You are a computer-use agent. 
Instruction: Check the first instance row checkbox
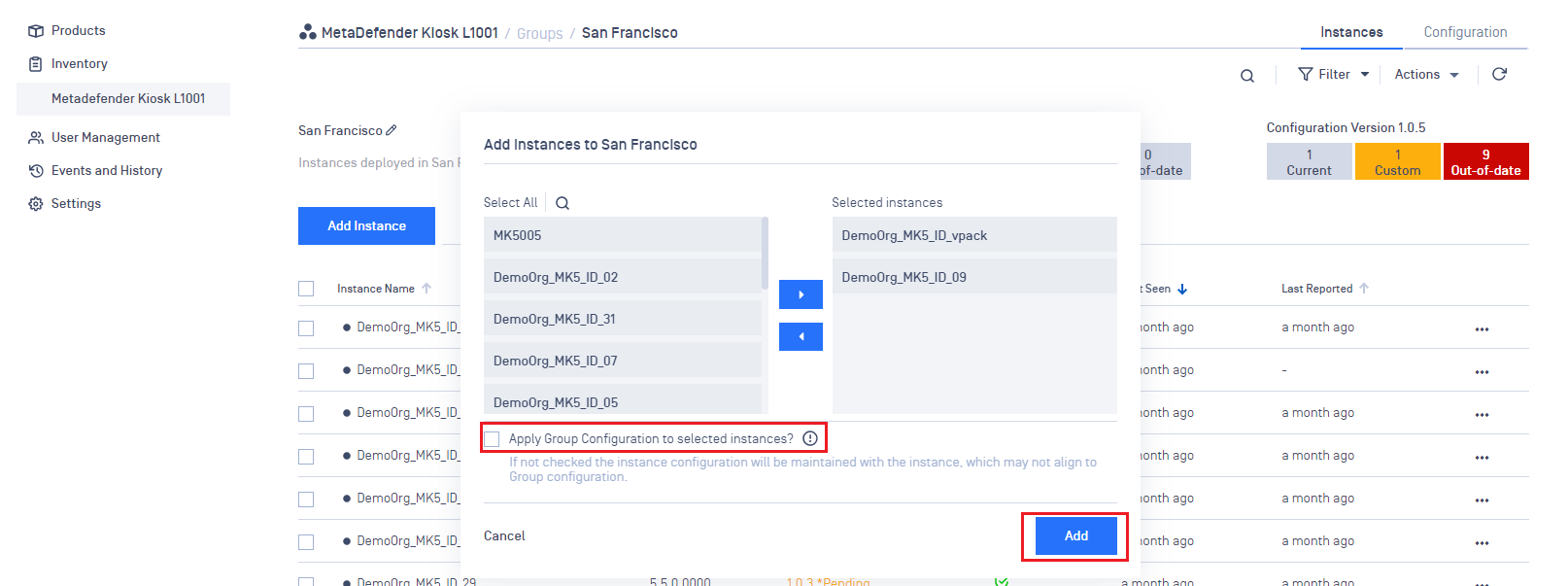(306, 328)
